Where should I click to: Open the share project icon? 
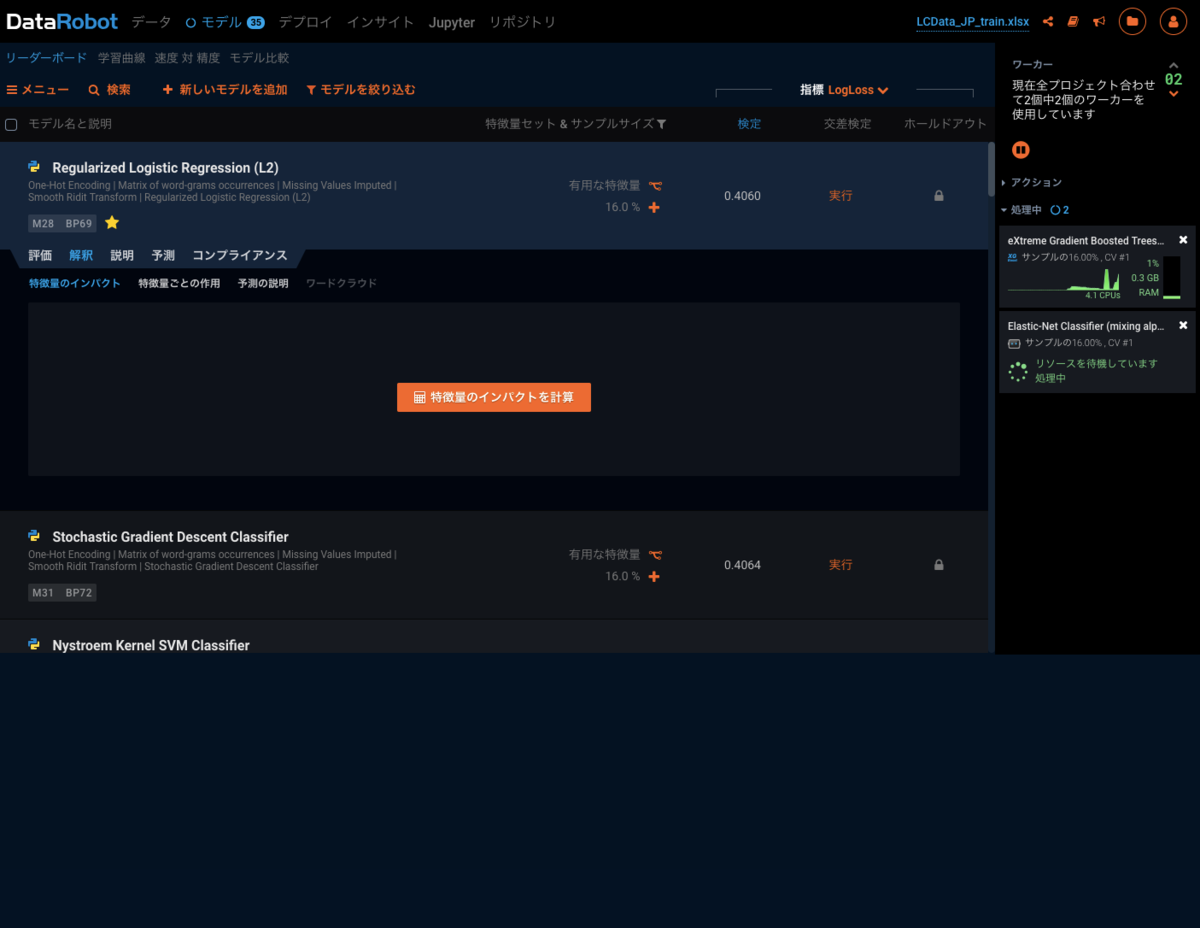(1048, 21)
